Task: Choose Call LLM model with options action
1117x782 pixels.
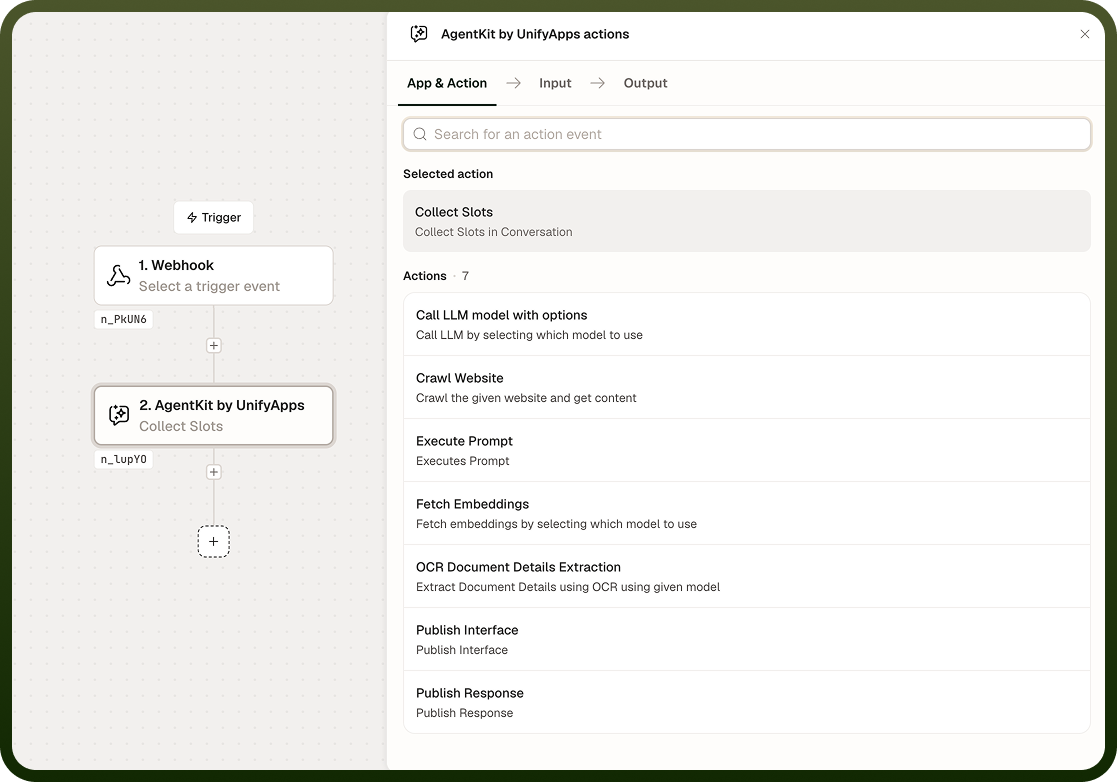Action: point(747,324)
